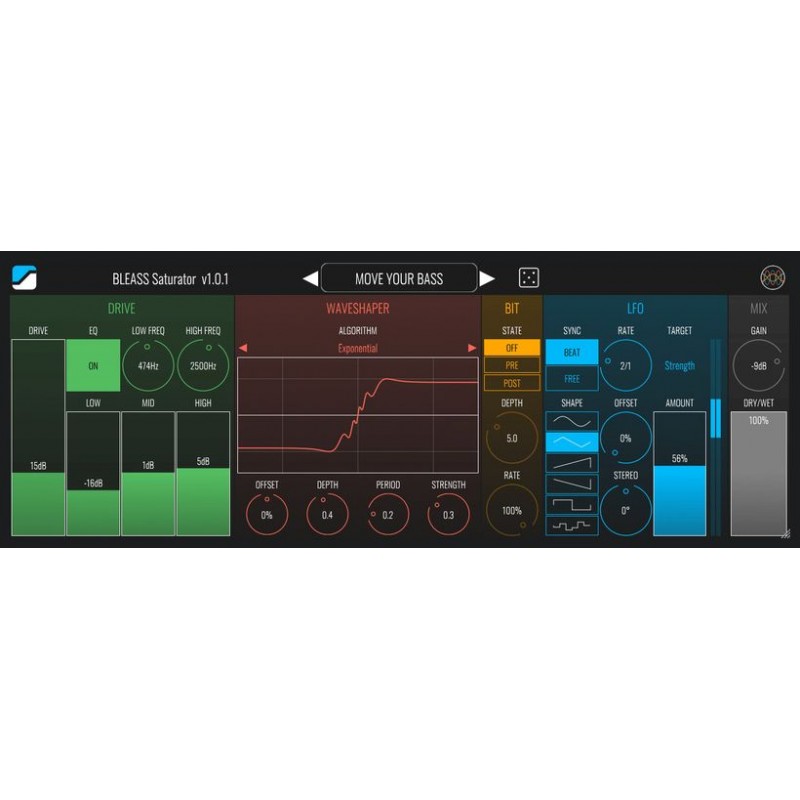Open the colorful logo icon top right
This screenshot has height=800, width=800.
(770, 278)
